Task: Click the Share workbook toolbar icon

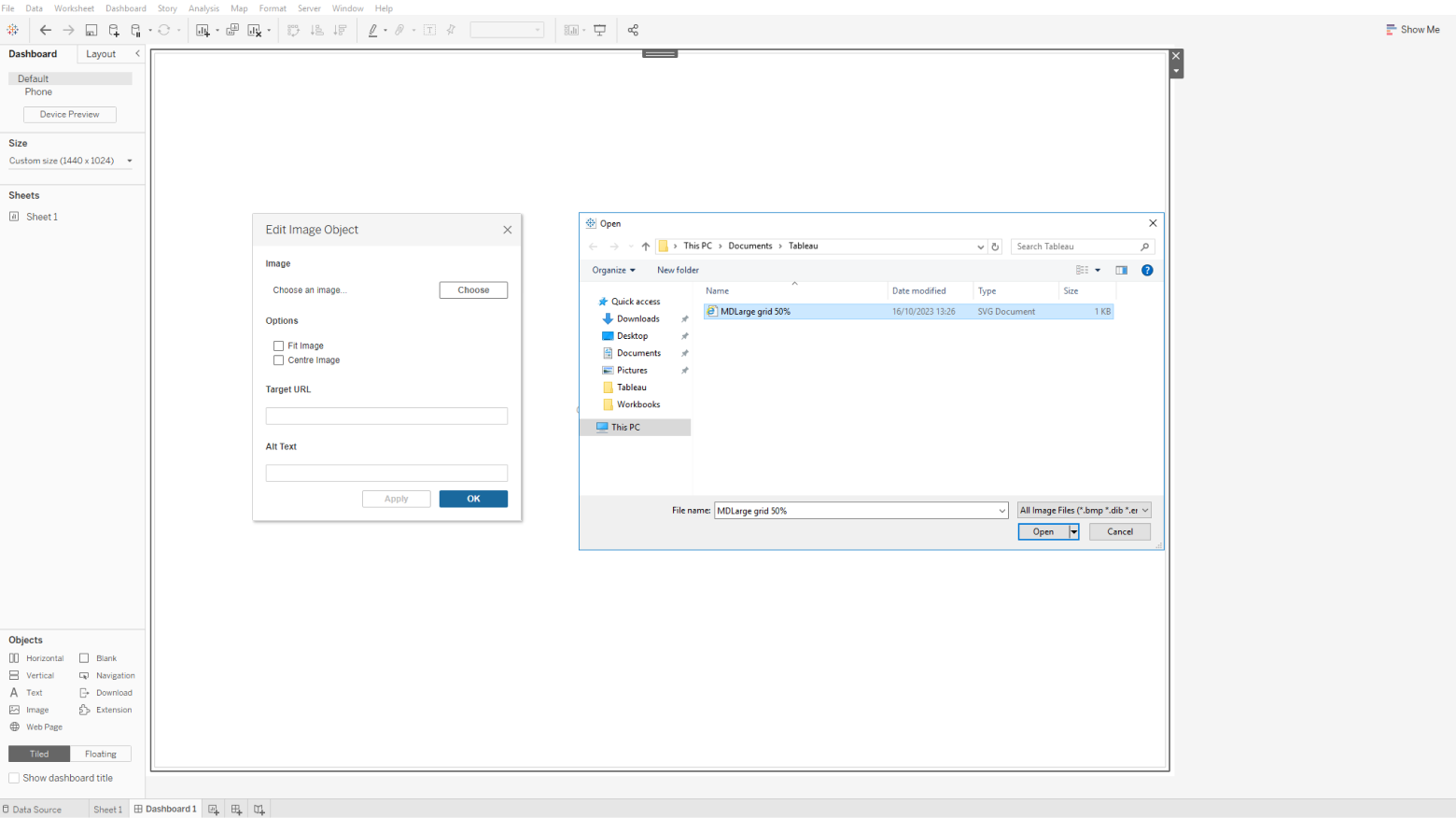Action: (x=633, y=30)
